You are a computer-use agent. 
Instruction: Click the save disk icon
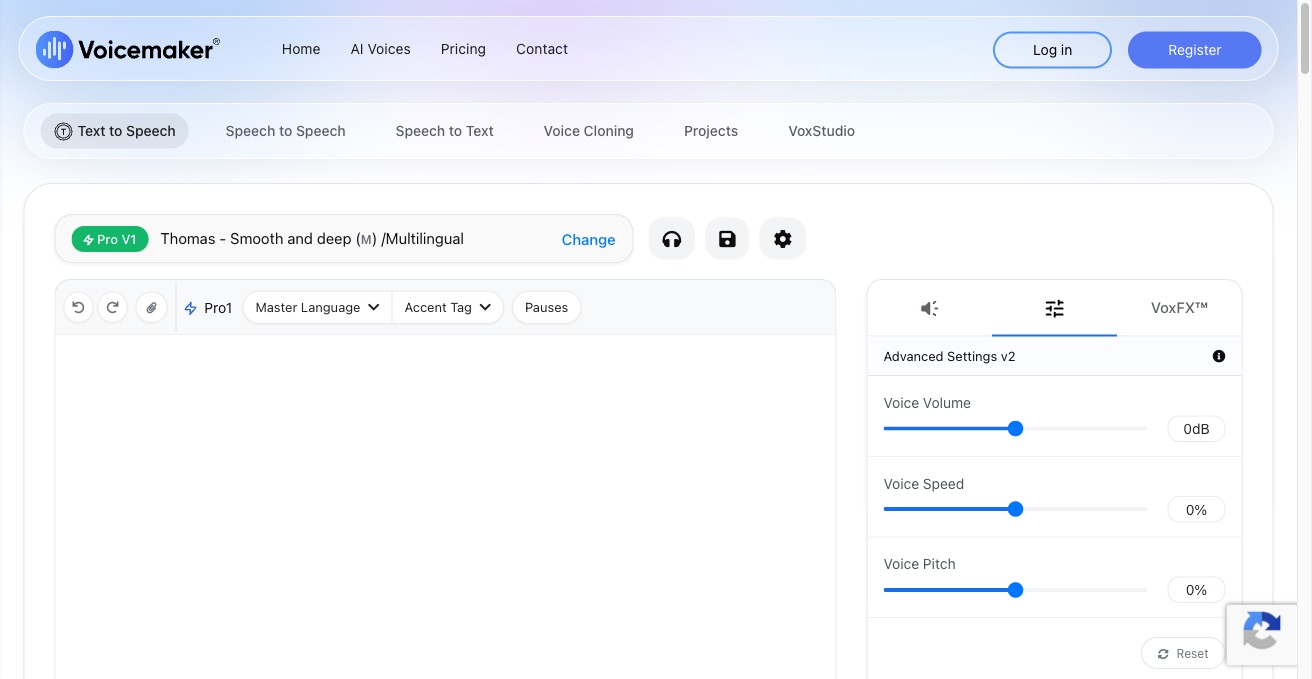coord(727,239)
